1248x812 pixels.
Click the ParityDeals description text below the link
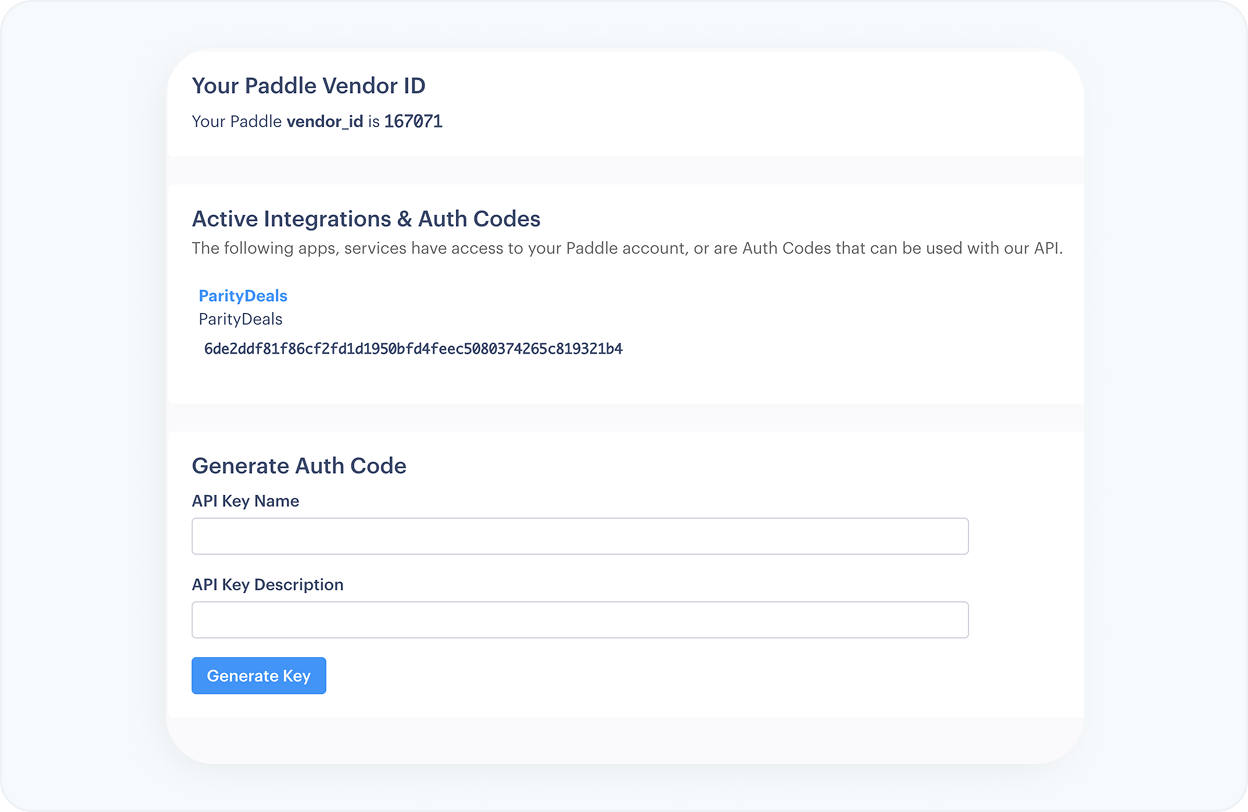tap(240, 318)
